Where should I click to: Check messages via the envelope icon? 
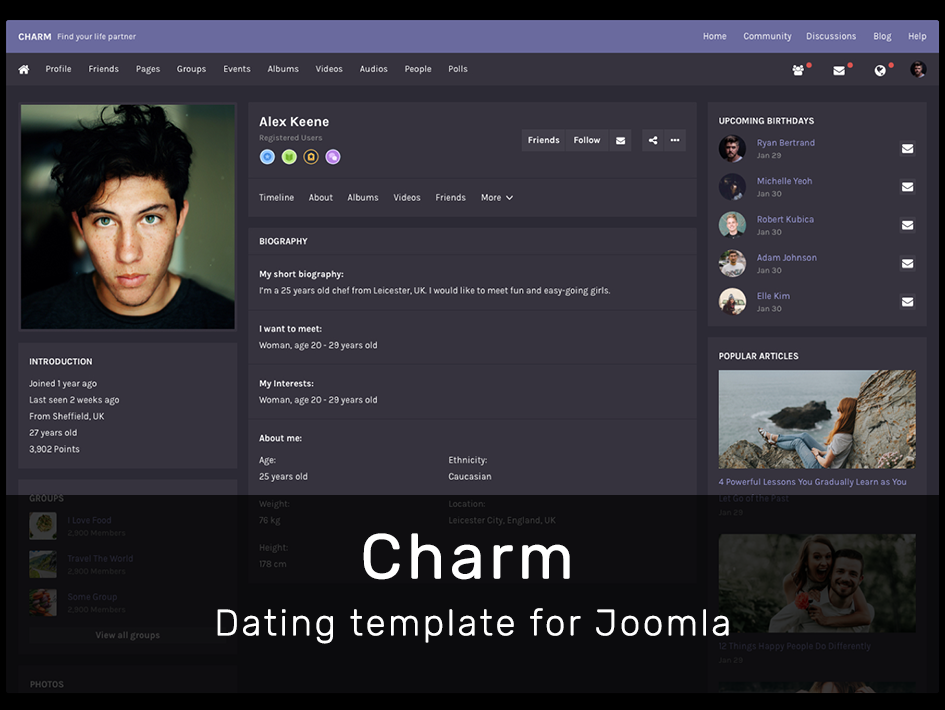(x=838, y=69)
